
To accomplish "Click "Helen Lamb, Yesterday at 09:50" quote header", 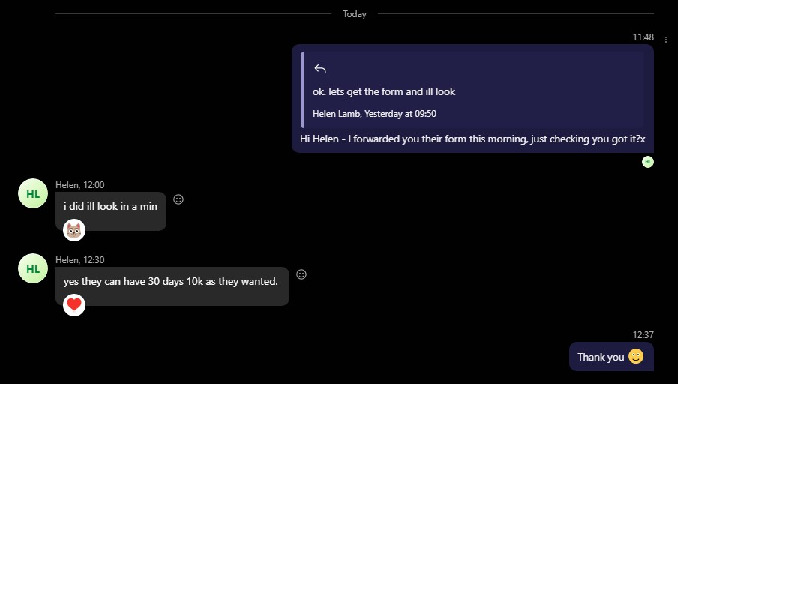I will [x=374, y=114].
